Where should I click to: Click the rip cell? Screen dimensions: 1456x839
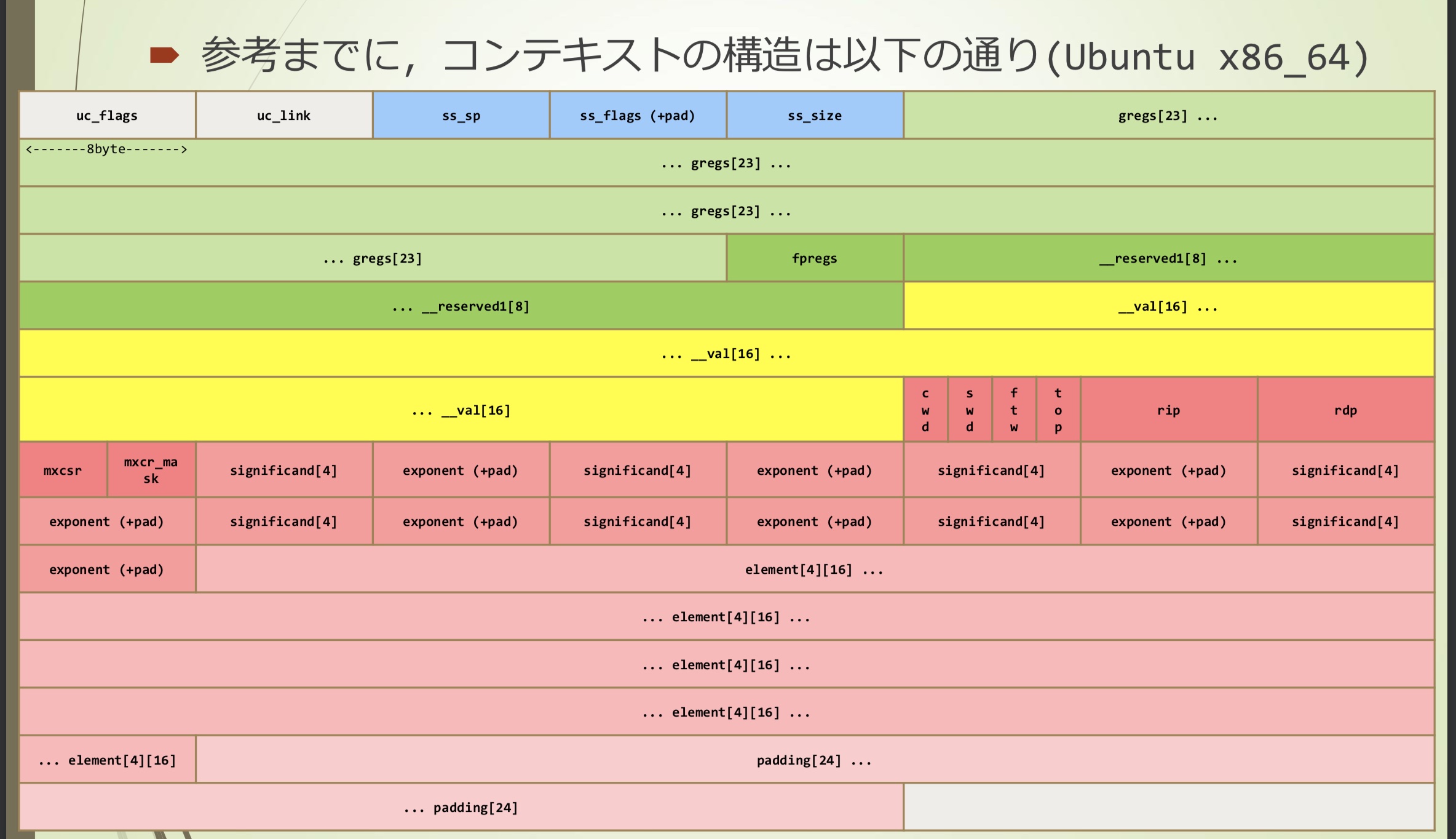(x=1168, y=410)
